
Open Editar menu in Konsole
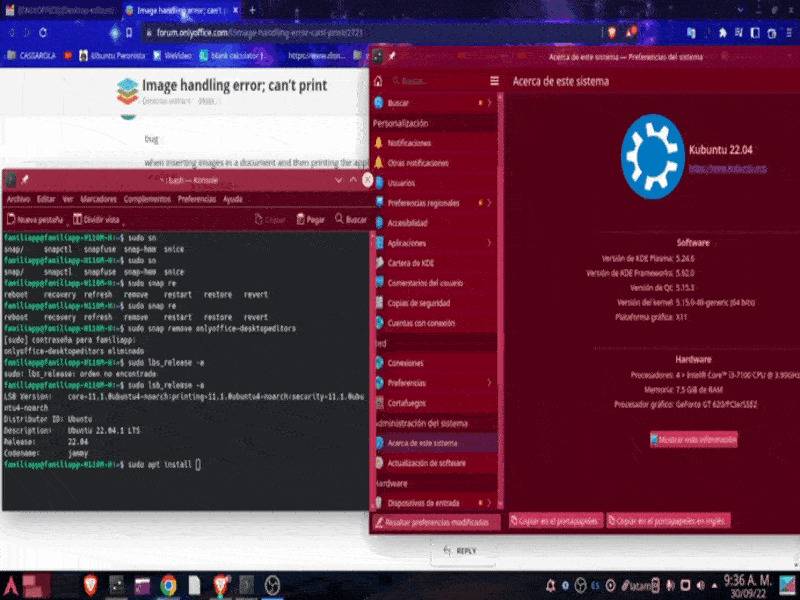[x=46, y=199]
